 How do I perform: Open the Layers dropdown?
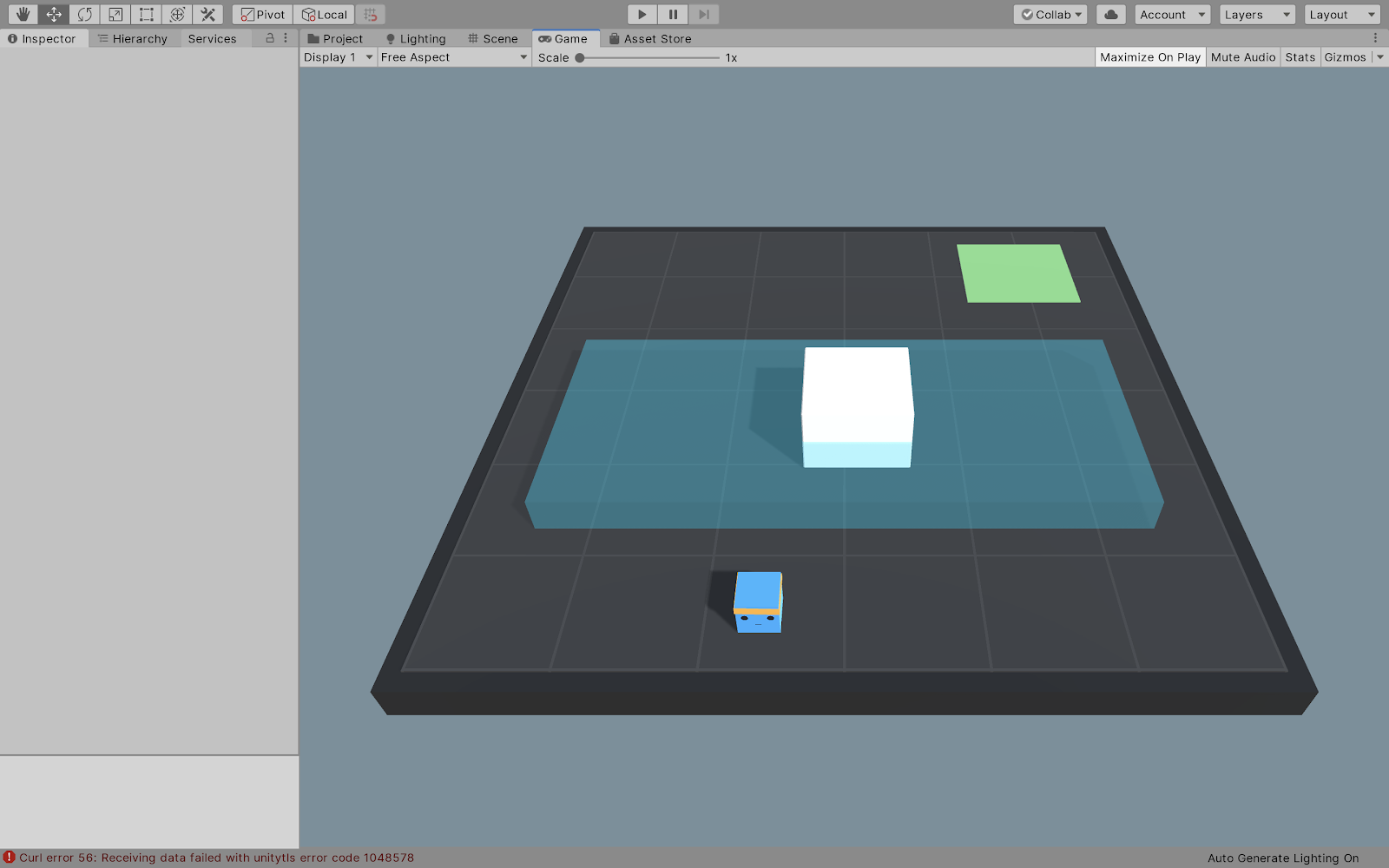click(1256, 14)
